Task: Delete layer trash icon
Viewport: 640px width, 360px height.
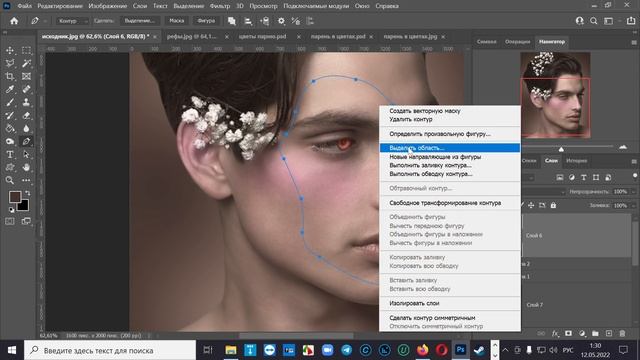Action: [x=622, y=333]
